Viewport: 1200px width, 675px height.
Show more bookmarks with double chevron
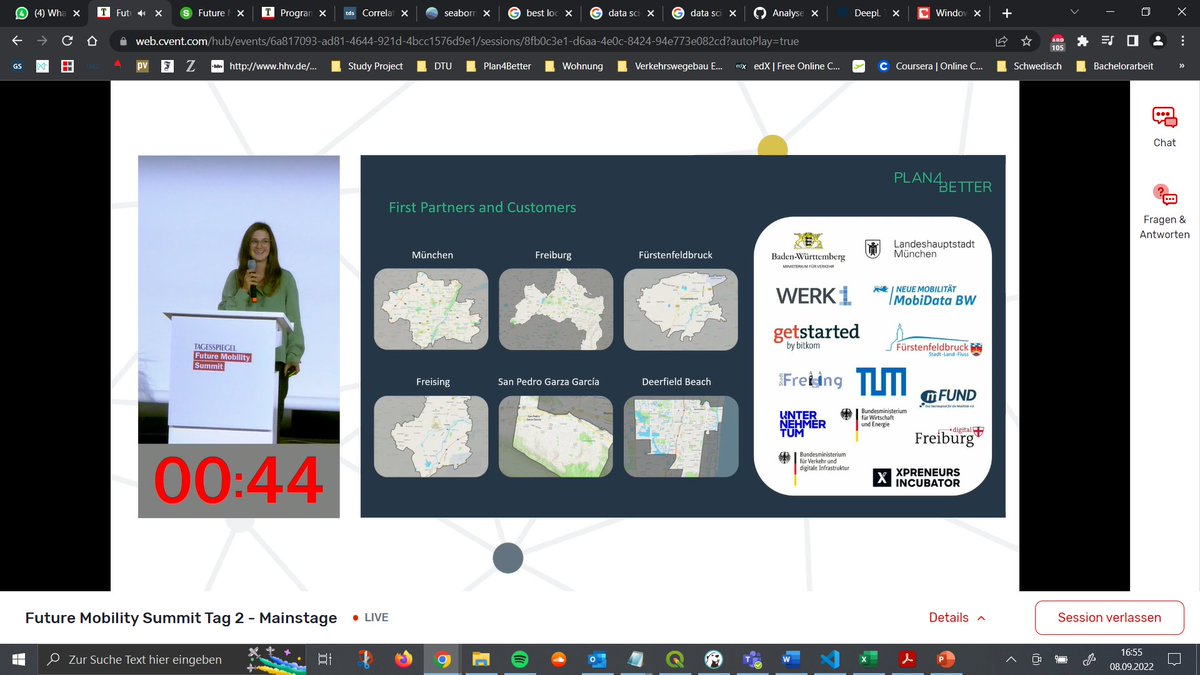pyautogui.click(x=1181, y=66)
